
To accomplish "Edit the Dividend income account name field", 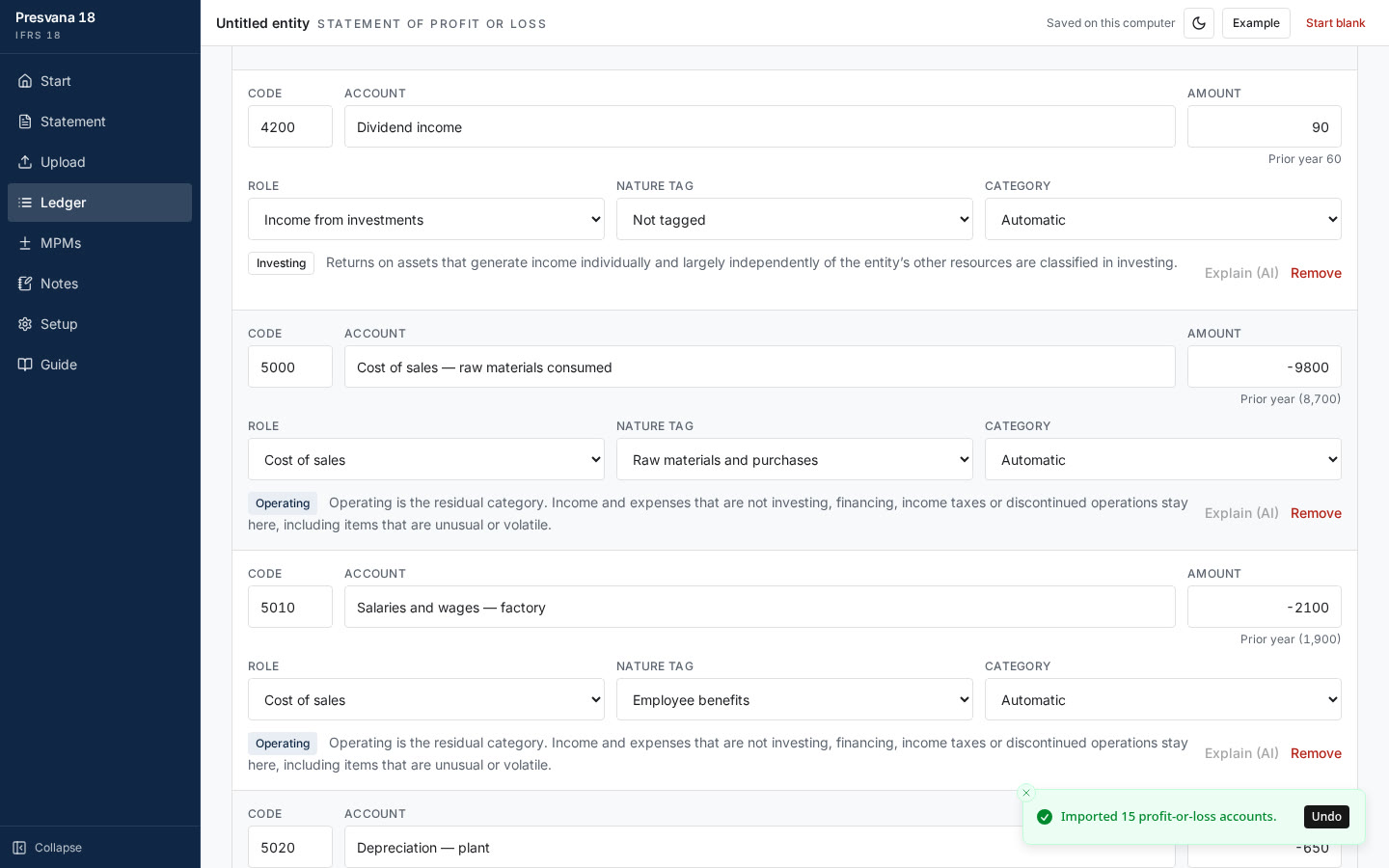I will tap(760, 126).
